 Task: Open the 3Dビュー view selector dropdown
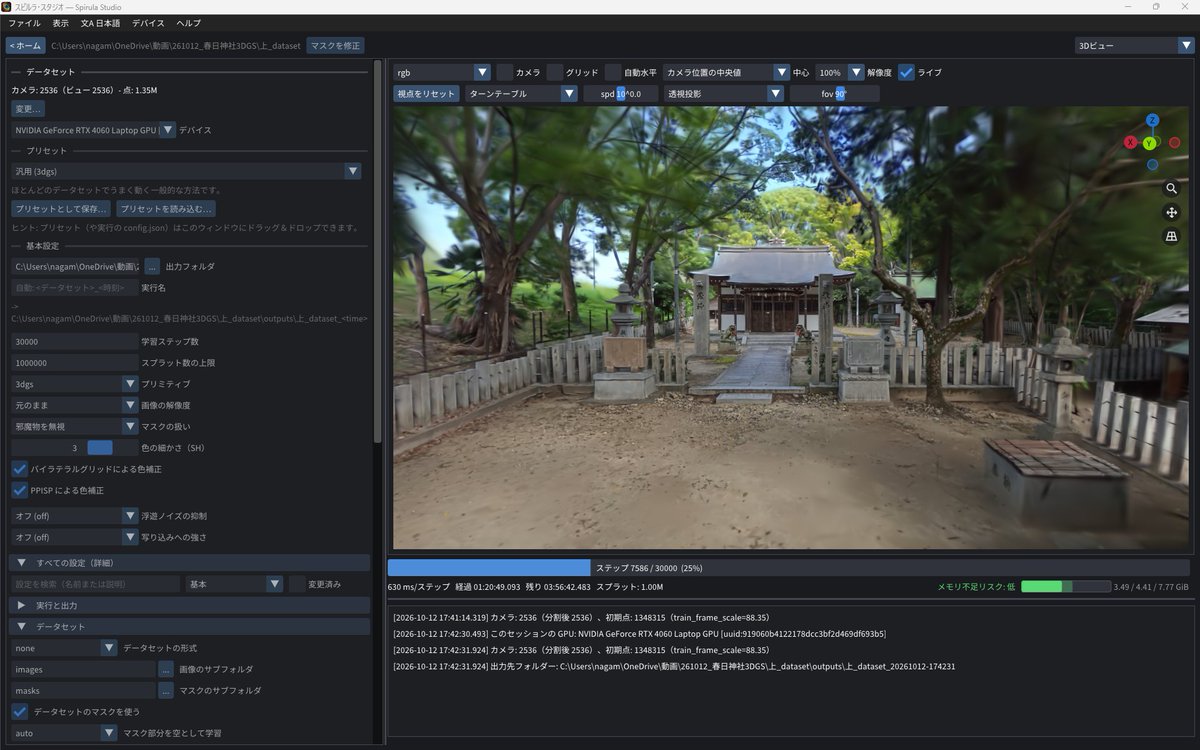(x=1134, y=45)
